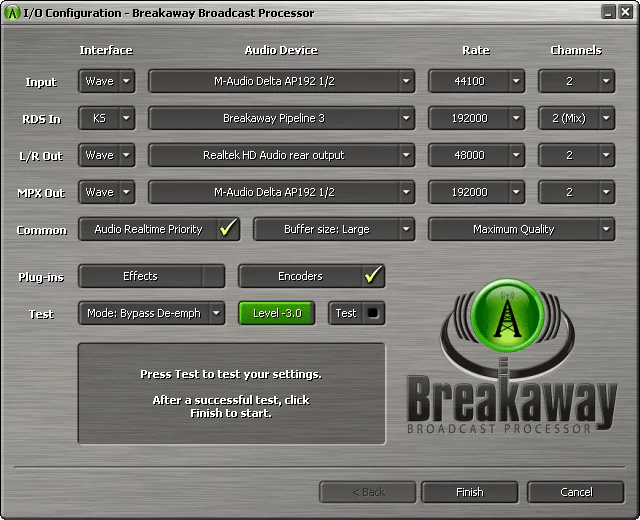Click the green Level -3.0 control
Screen dimensions: 640x520
coord(276,314)
